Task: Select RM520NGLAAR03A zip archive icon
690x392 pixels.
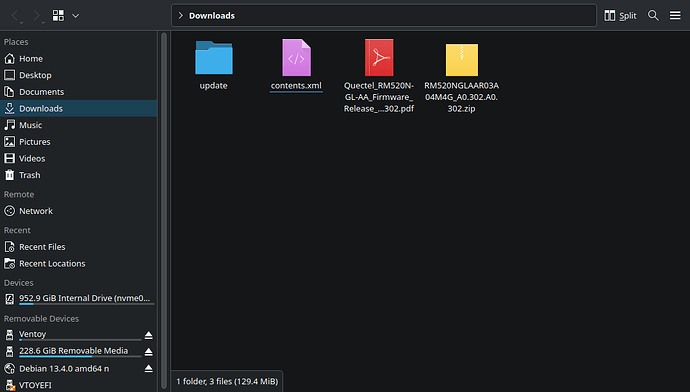Action: 462,59
